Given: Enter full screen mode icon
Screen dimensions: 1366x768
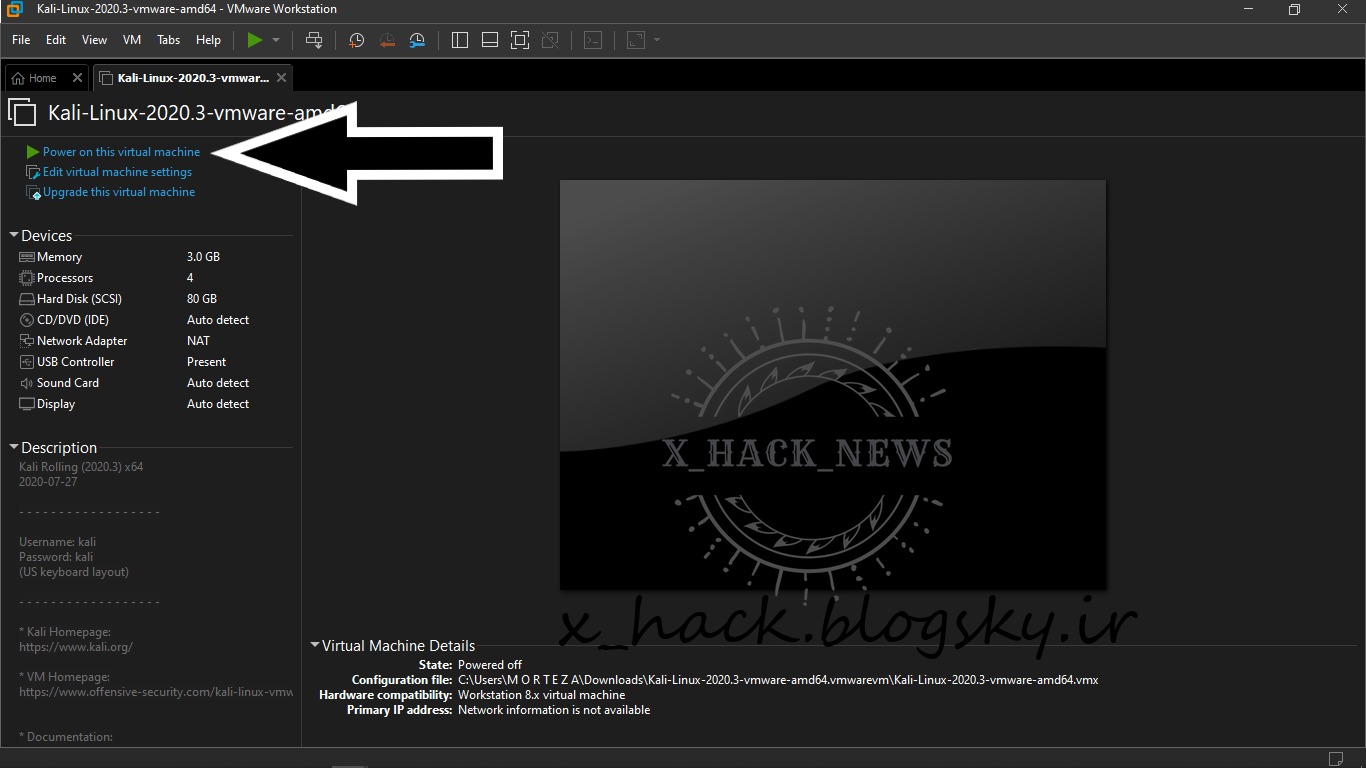Looking at the screenshot, I should [x=520, y=40].
